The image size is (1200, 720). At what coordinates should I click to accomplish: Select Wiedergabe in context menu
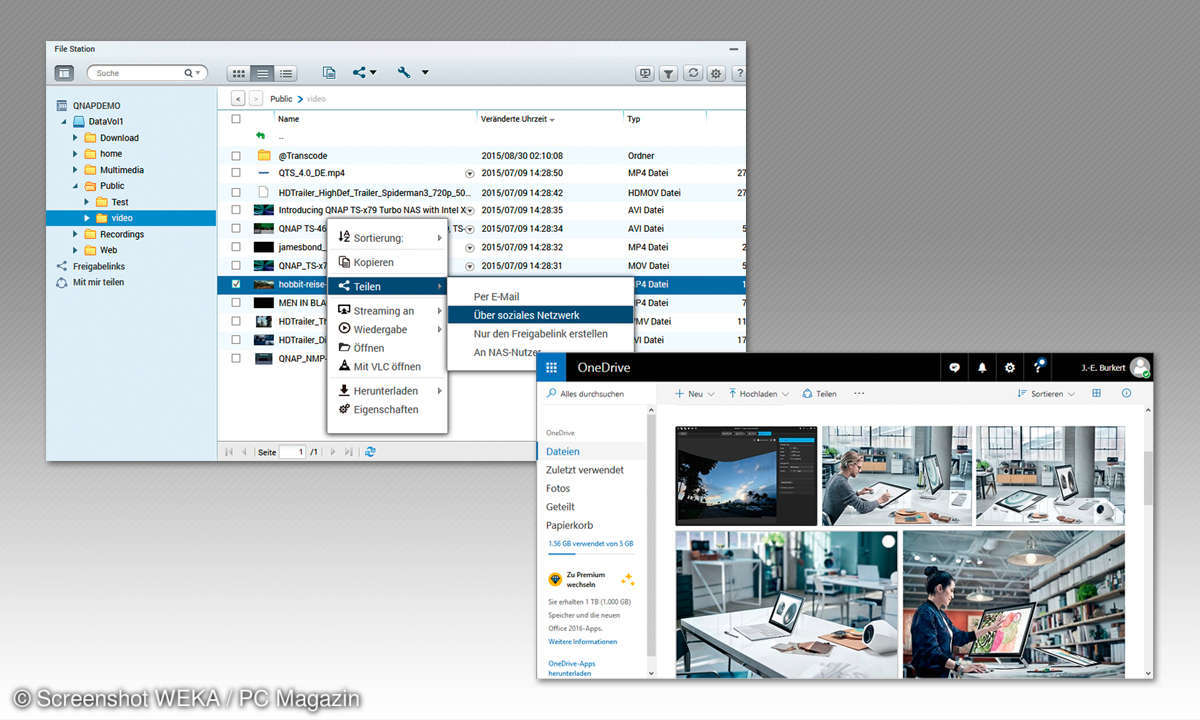pos(387,329)
